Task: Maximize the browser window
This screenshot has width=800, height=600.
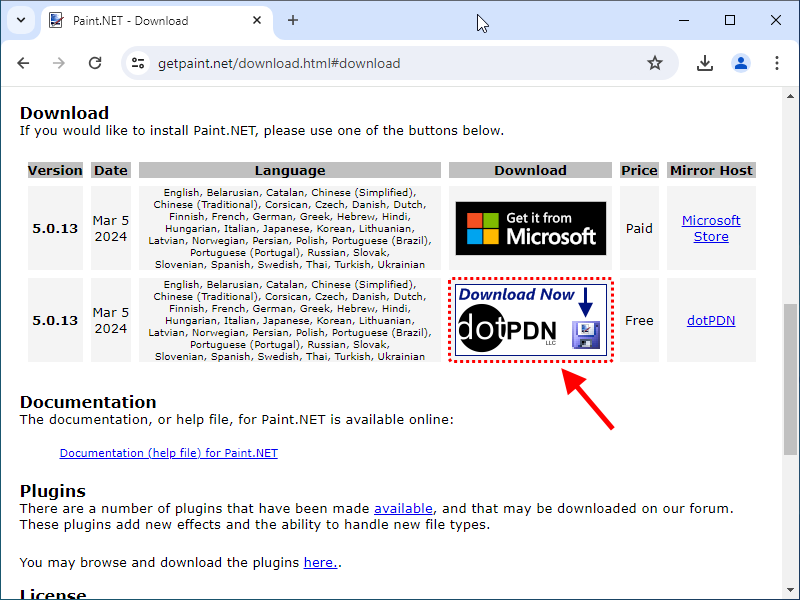Action: click(x=730, y=20)
